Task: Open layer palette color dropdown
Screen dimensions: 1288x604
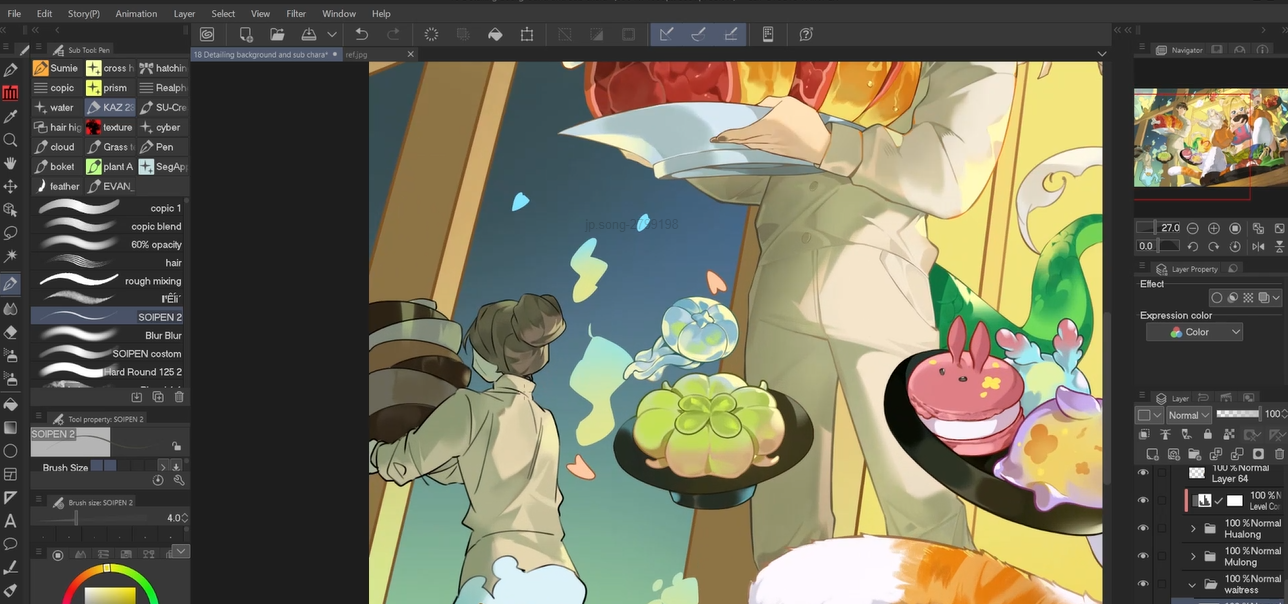Action: pos(1147,415)
